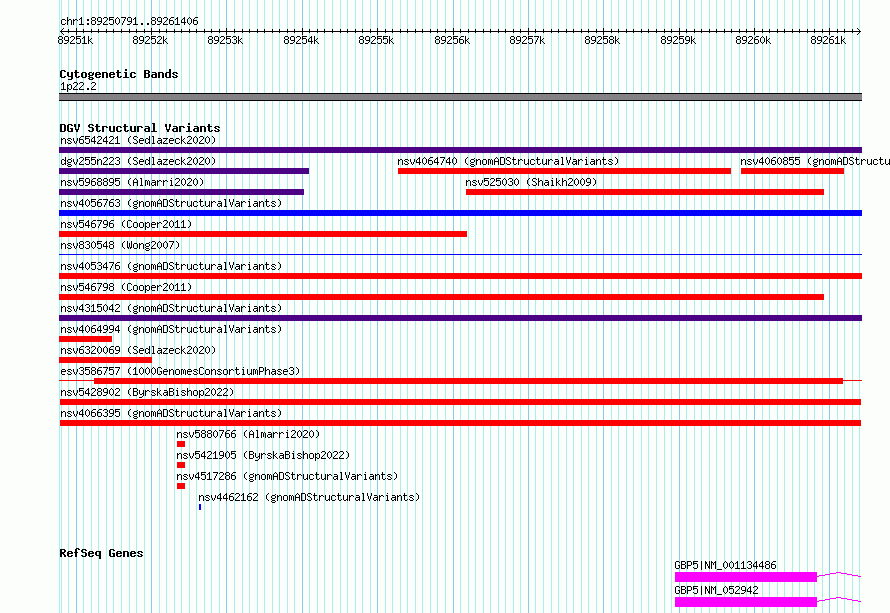Click the nsv4462162 (gnomADStructuralVariants) label
Viewport: 890px width, 613px height.
309,497
